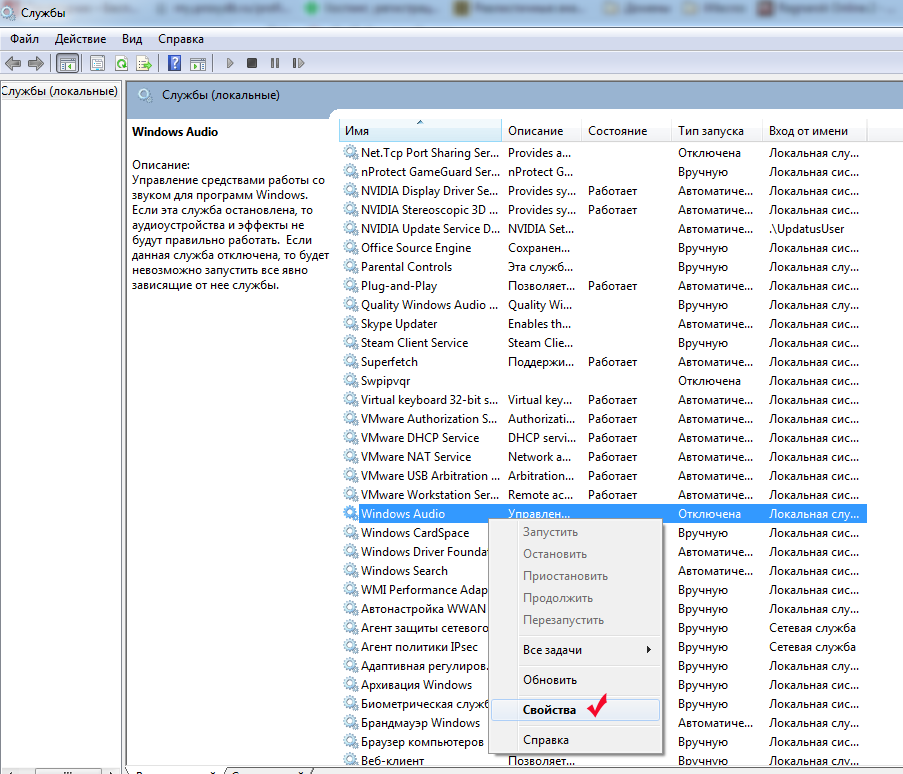Image resolution: width=903 pixels, height=774 pixels.
Task: Open the Действие menu
Action: point(80,39)
